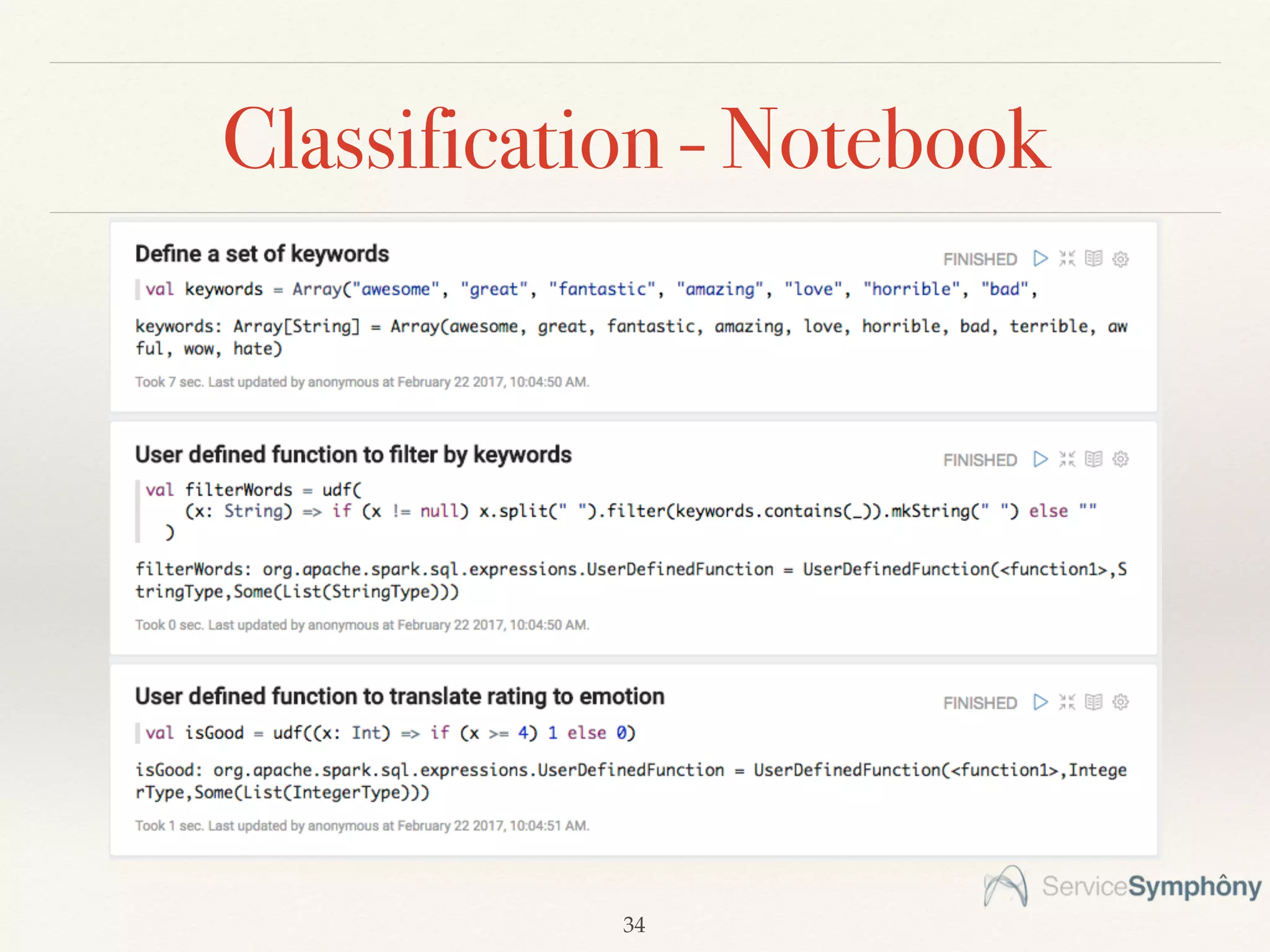Hide editor in keywords paragraph
Screen dimensions: 1270x952
tap(1067, 258)
